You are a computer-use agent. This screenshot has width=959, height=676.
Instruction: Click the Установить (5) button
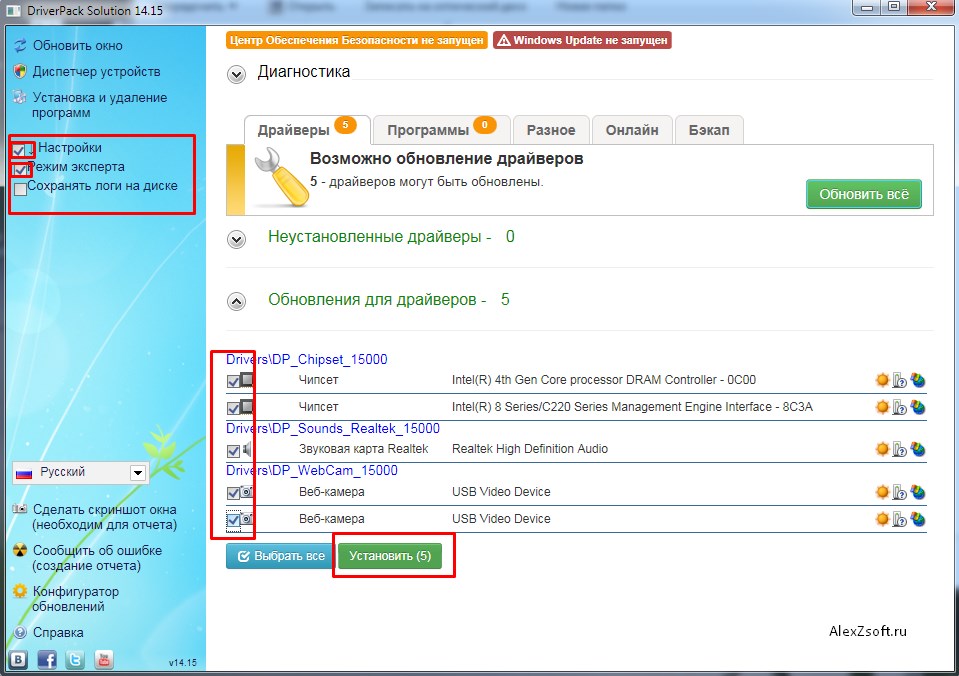(390, 556)
